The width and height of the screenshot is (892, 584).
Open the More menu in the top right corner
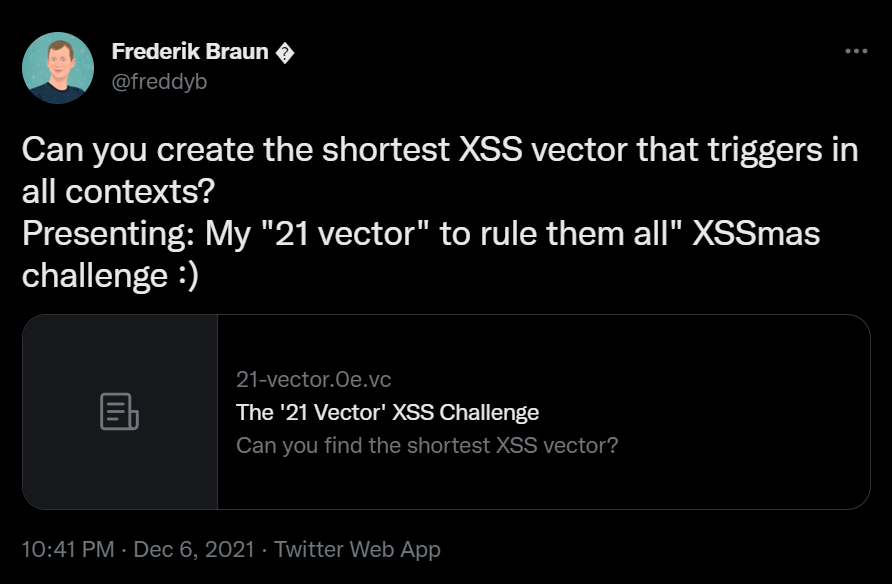click(x=855, y=51)
